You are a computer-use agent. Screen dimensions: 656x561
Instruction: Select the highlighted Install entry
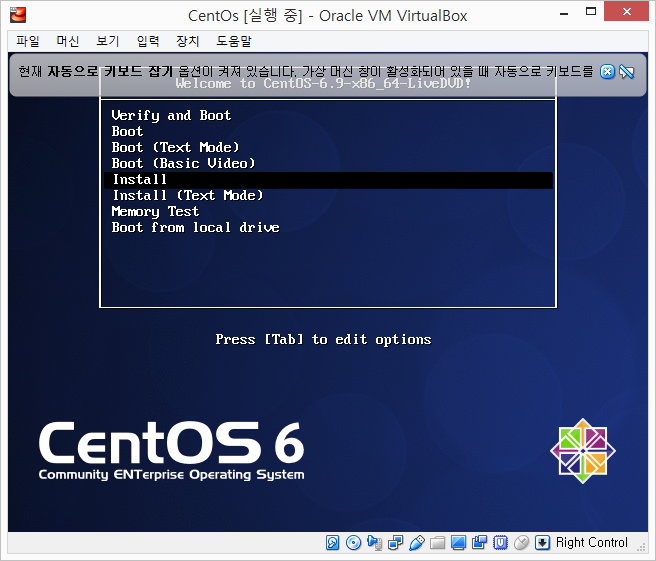[x=328, y=180]
